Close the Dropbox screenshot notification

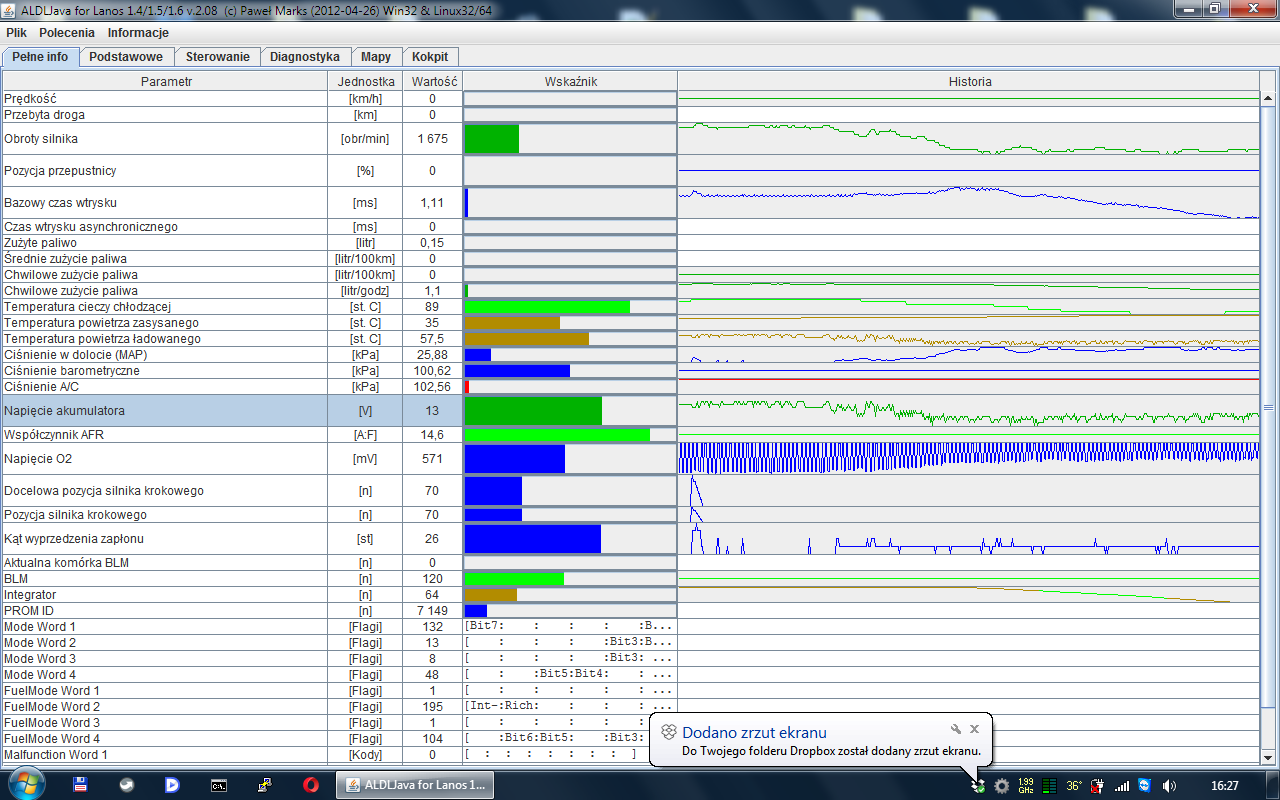coord(975,729)
